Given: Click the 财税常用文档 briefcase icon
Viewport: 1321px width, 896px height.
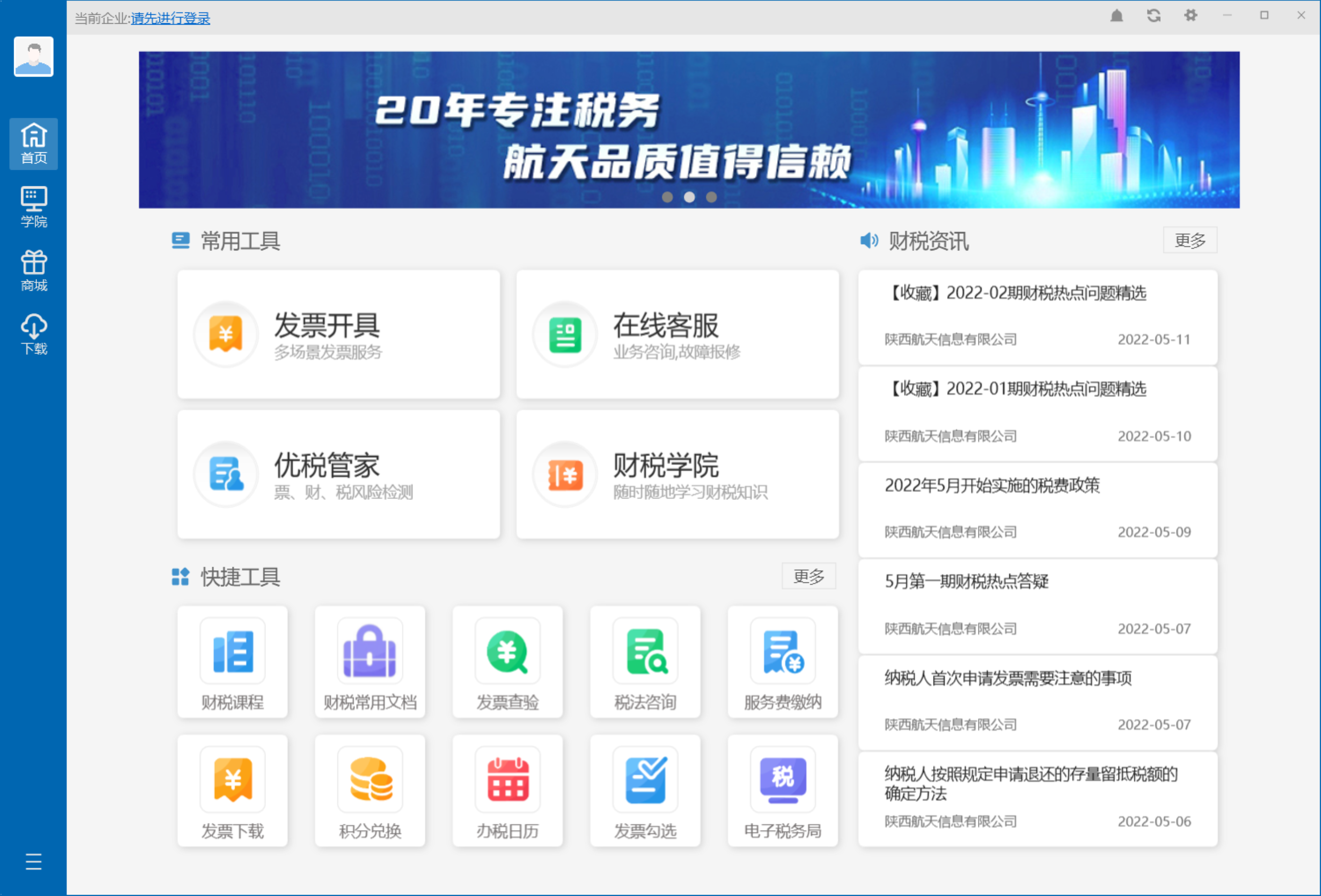Looking at the screenshot, I should [x=369, y=652].
